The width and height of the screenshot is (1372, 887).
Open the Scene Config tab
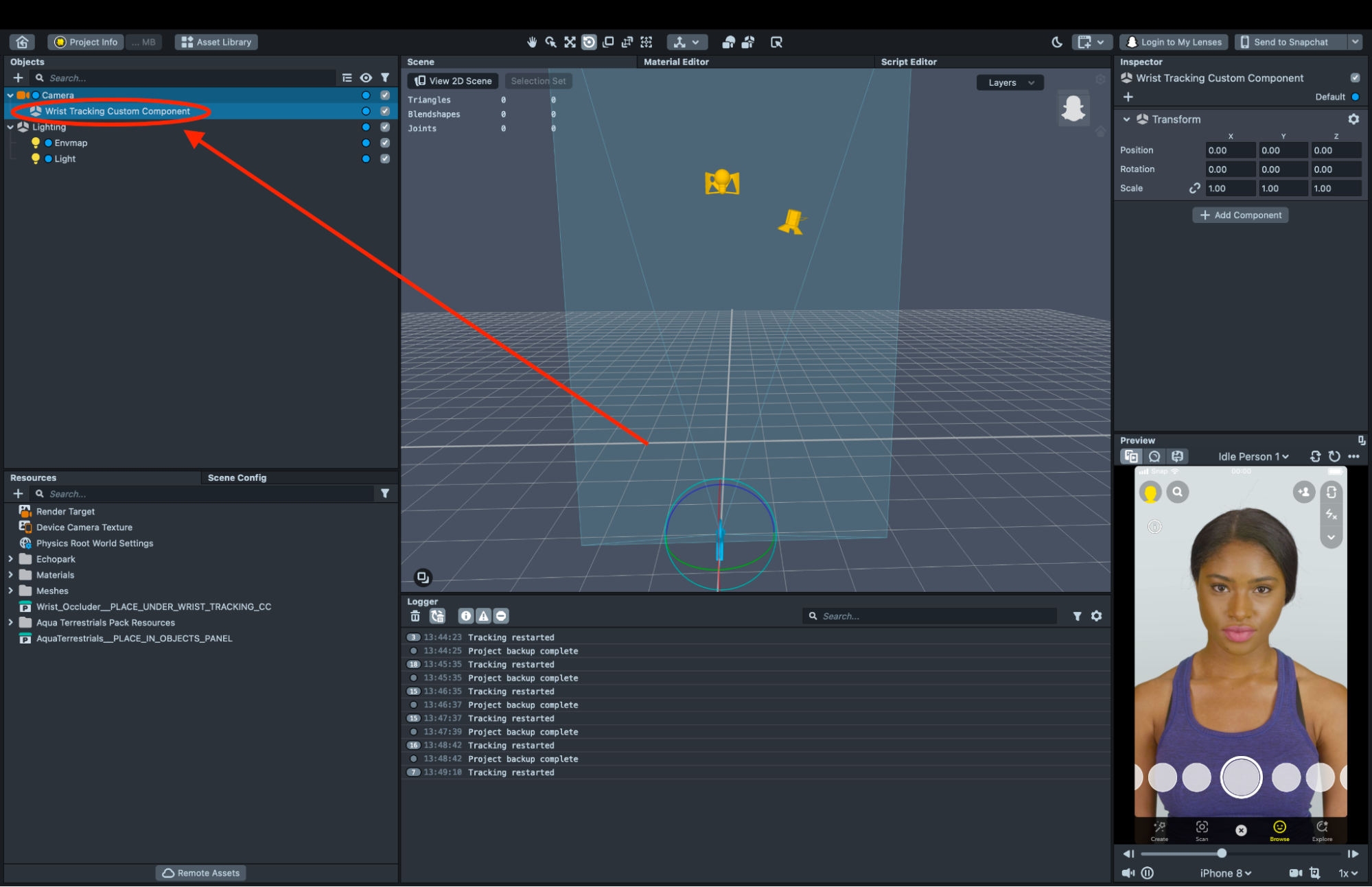(237, 477)
